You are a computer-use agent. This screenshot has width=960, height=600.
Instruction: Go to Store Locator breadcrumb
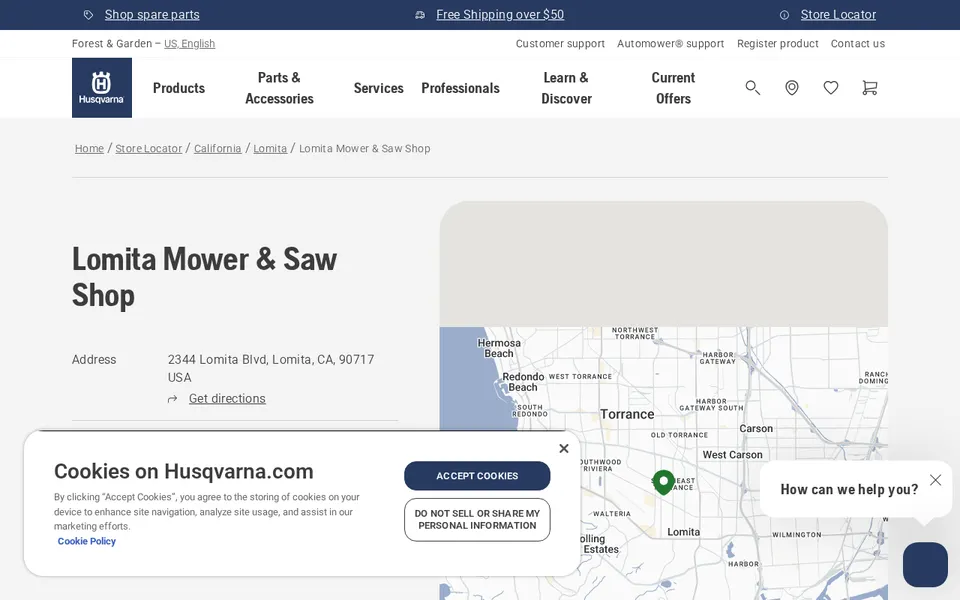pos(149,149)
